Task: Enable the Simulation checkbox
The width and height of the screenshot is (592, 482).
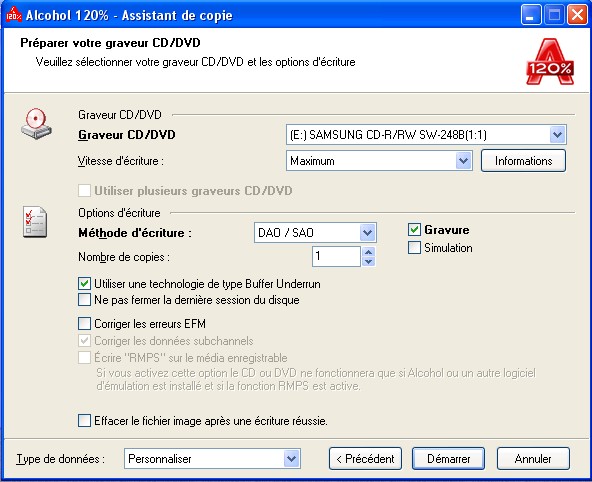Action: pos(414,248)
